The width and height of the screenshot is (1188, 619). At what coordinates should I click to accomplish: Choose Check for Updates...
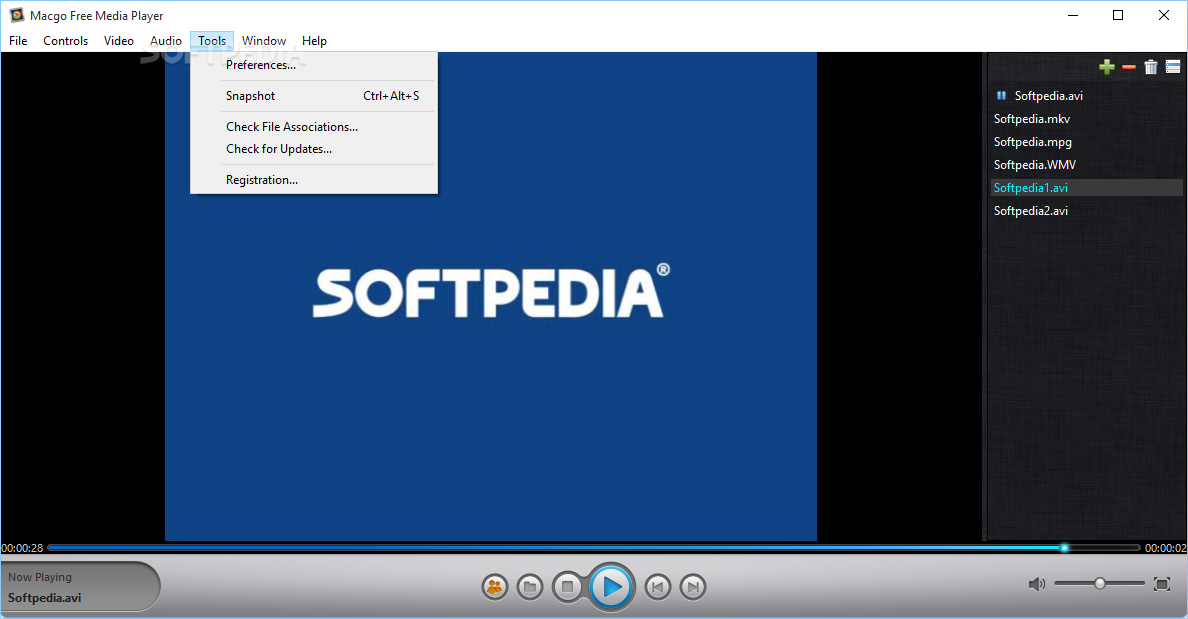point(314,149)
